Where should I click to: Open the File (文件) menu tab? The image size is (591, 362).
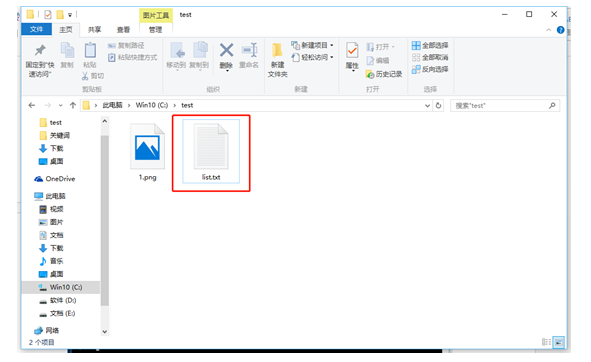point(37,29)
